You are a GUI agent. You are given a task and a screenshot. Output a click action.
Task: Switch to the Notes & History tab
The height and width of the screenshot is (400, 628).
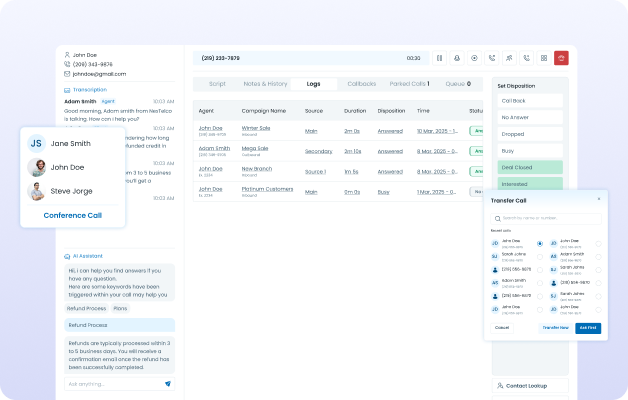(x=265, y=84)
